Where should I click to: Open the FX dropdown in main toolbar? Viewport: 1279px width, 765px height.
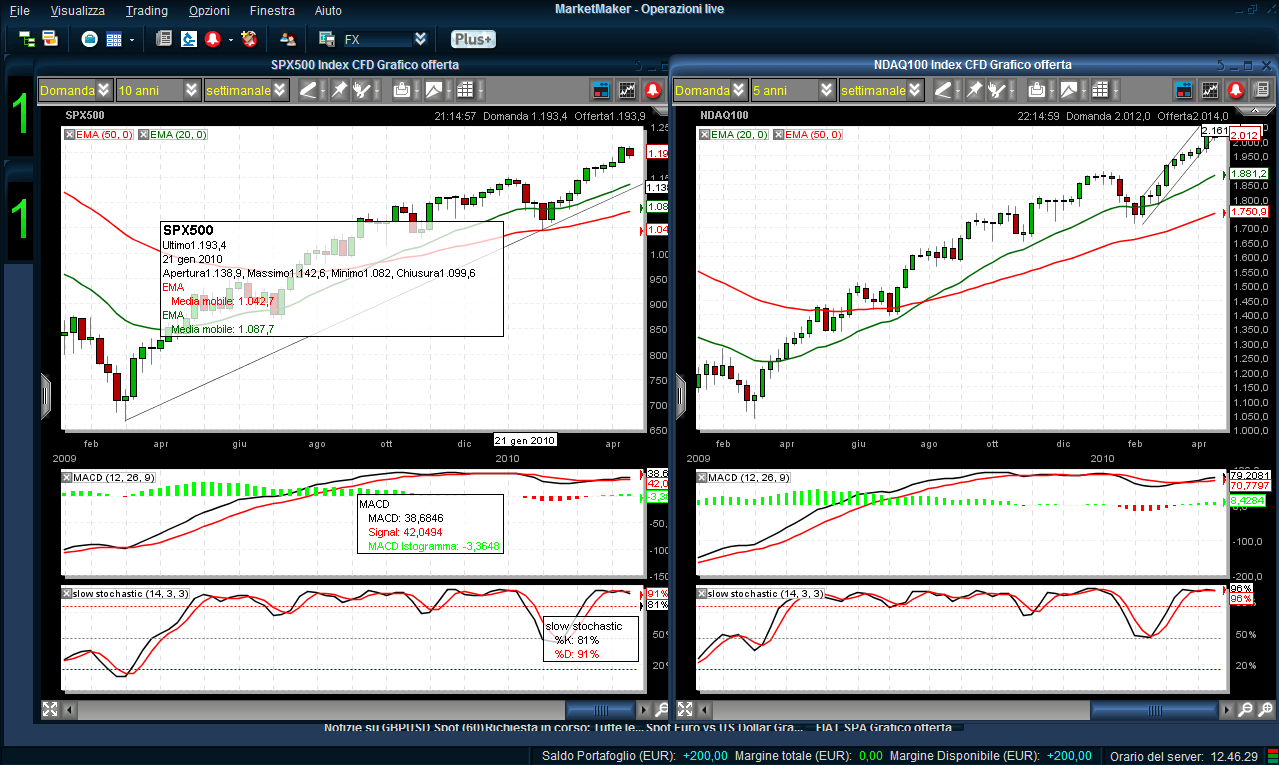click(x=420, y=39)
